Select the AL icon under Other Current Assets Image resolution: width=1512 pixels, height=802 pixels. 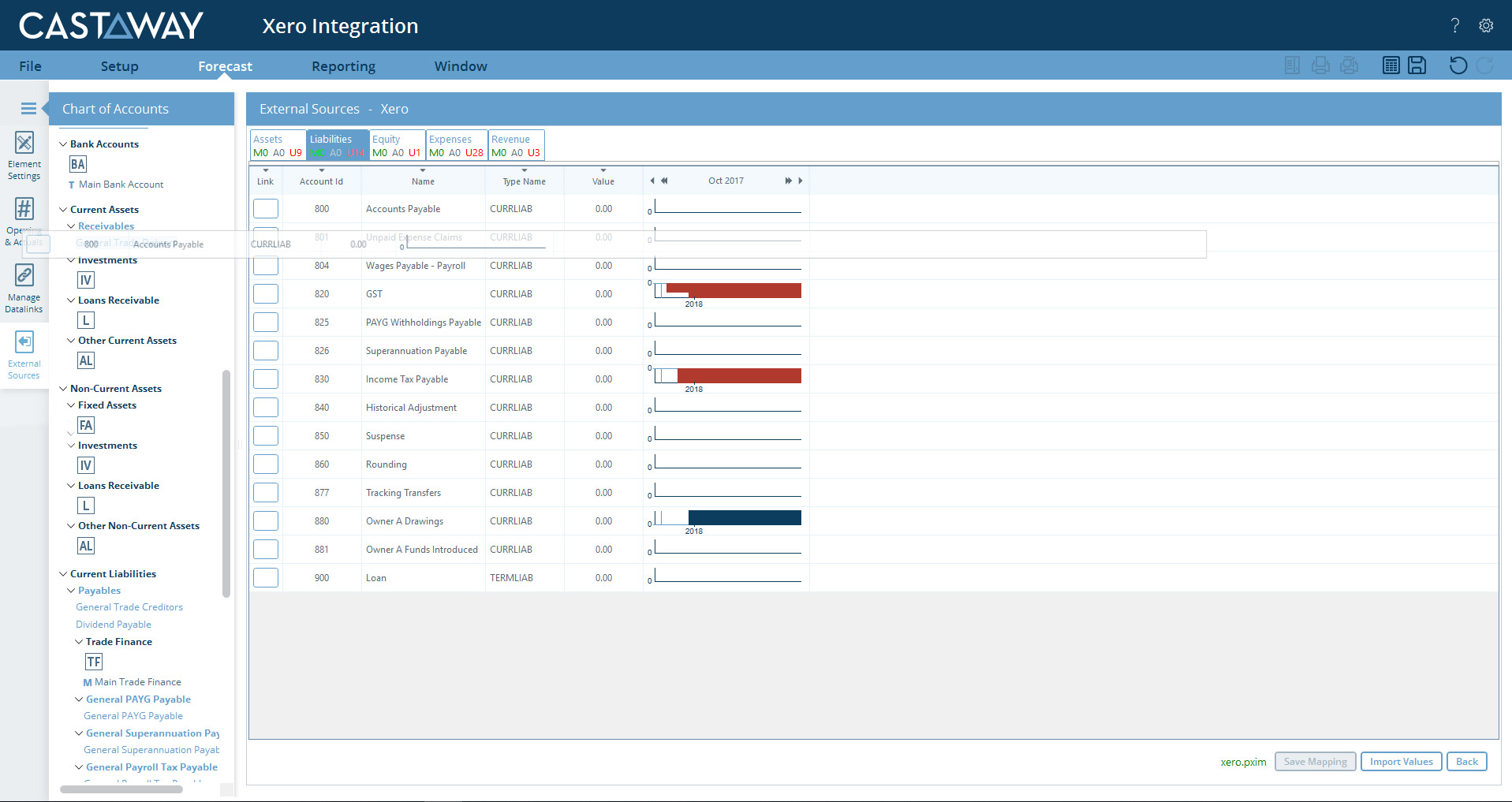(86, 360)
